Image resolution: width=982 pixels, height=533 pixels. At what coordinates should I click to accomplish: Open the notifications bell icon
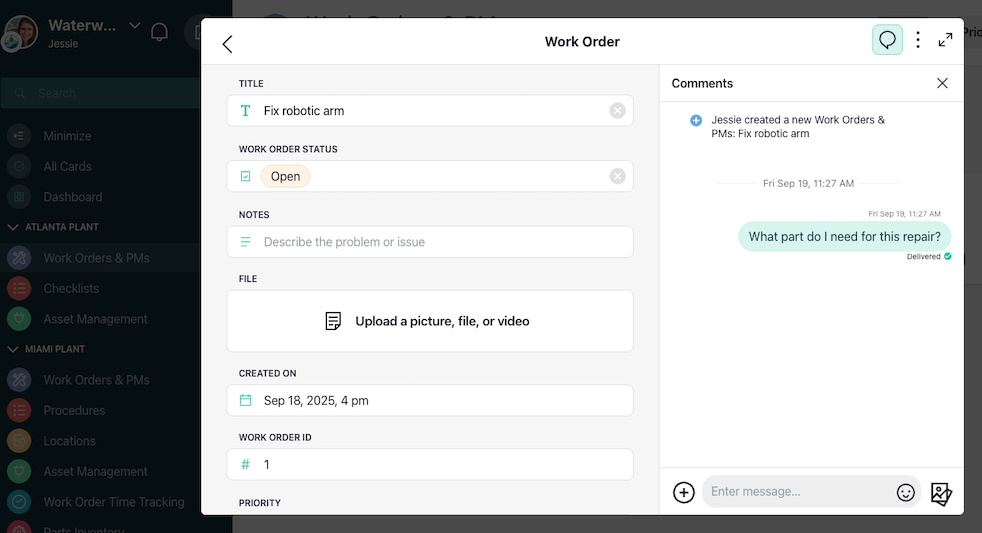(159, 32)
